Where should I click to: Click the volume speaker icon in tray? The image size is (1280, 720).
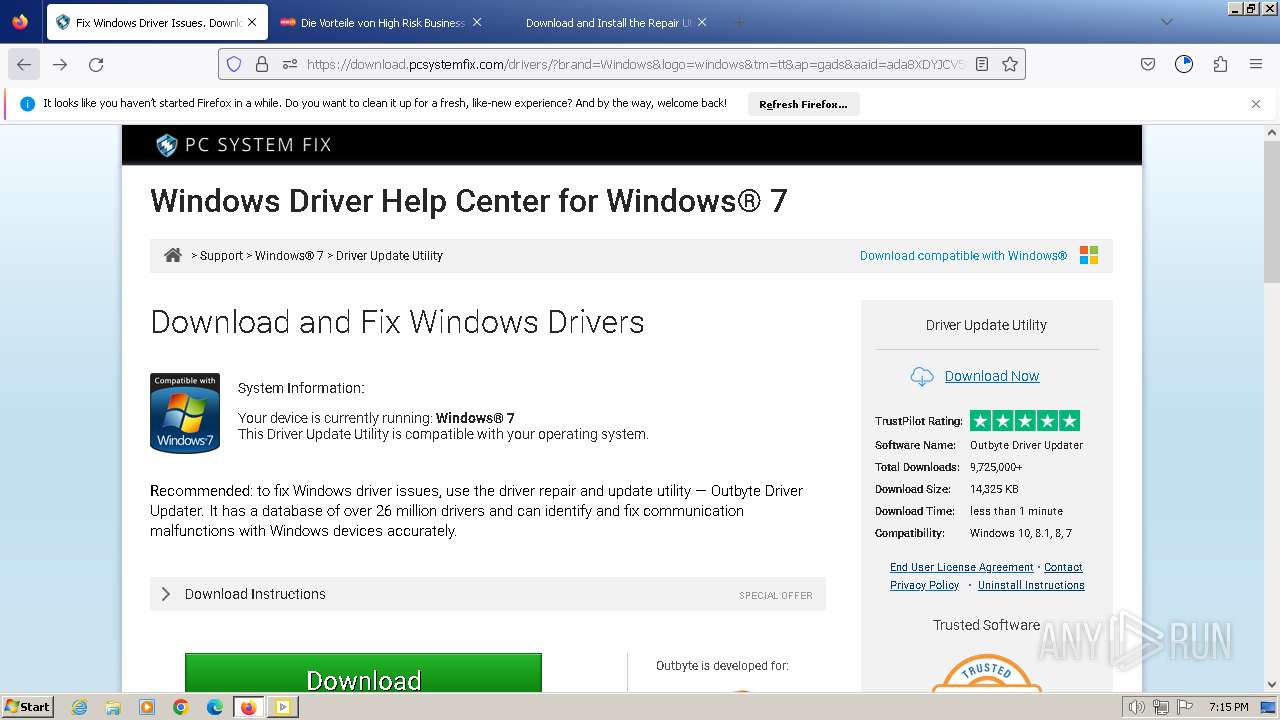click(1137, 707)
